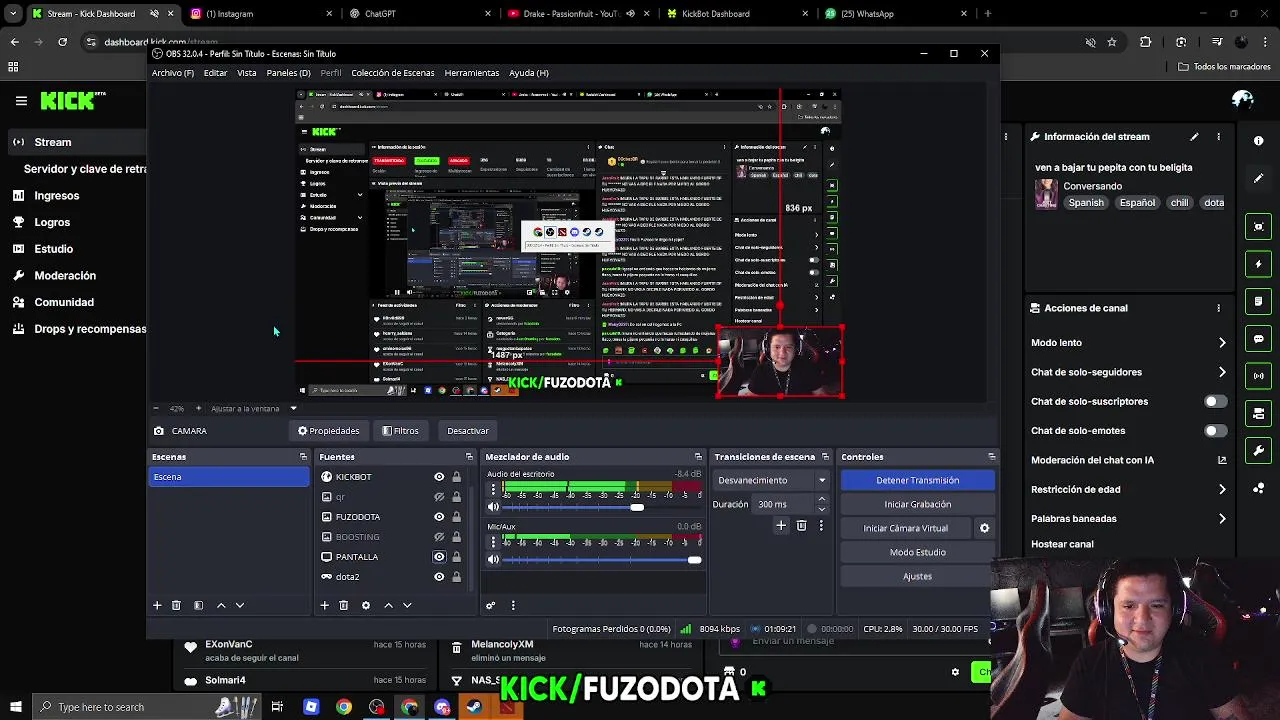Click the lightning bolt icon in Kick sidebar
The height and width of the screenshot is (720, 1280).
tap(1259, 264)
